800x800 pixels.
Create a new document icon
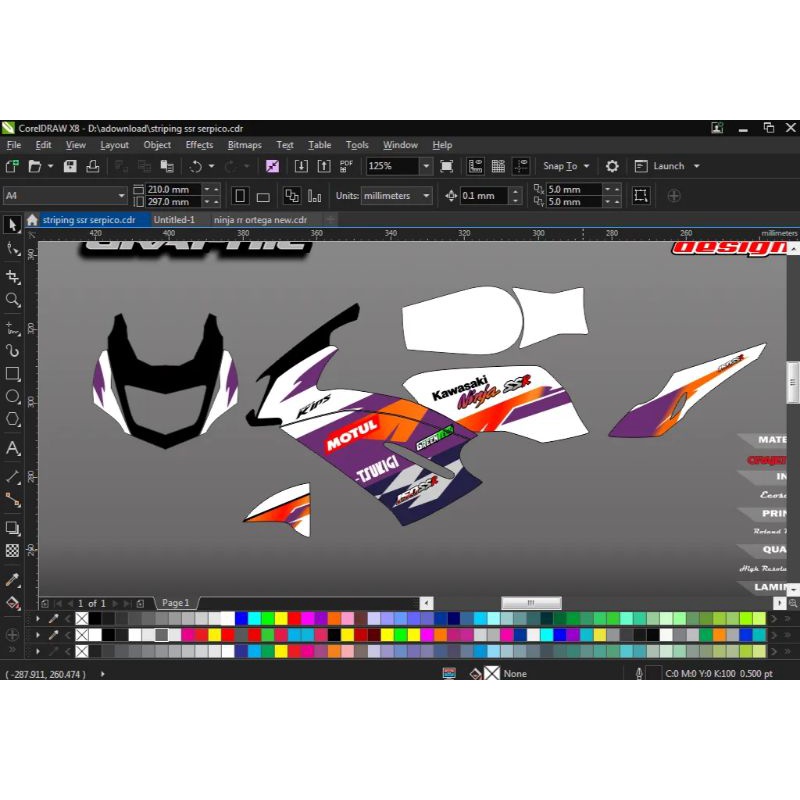click(x=12, y=166)
